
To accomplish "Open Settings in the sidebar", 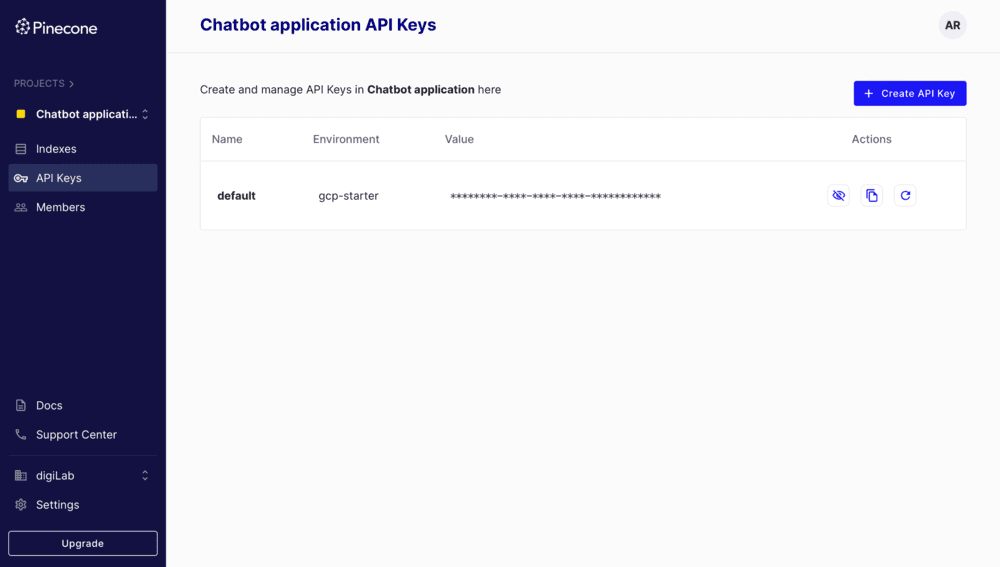I will coord(83,505).
